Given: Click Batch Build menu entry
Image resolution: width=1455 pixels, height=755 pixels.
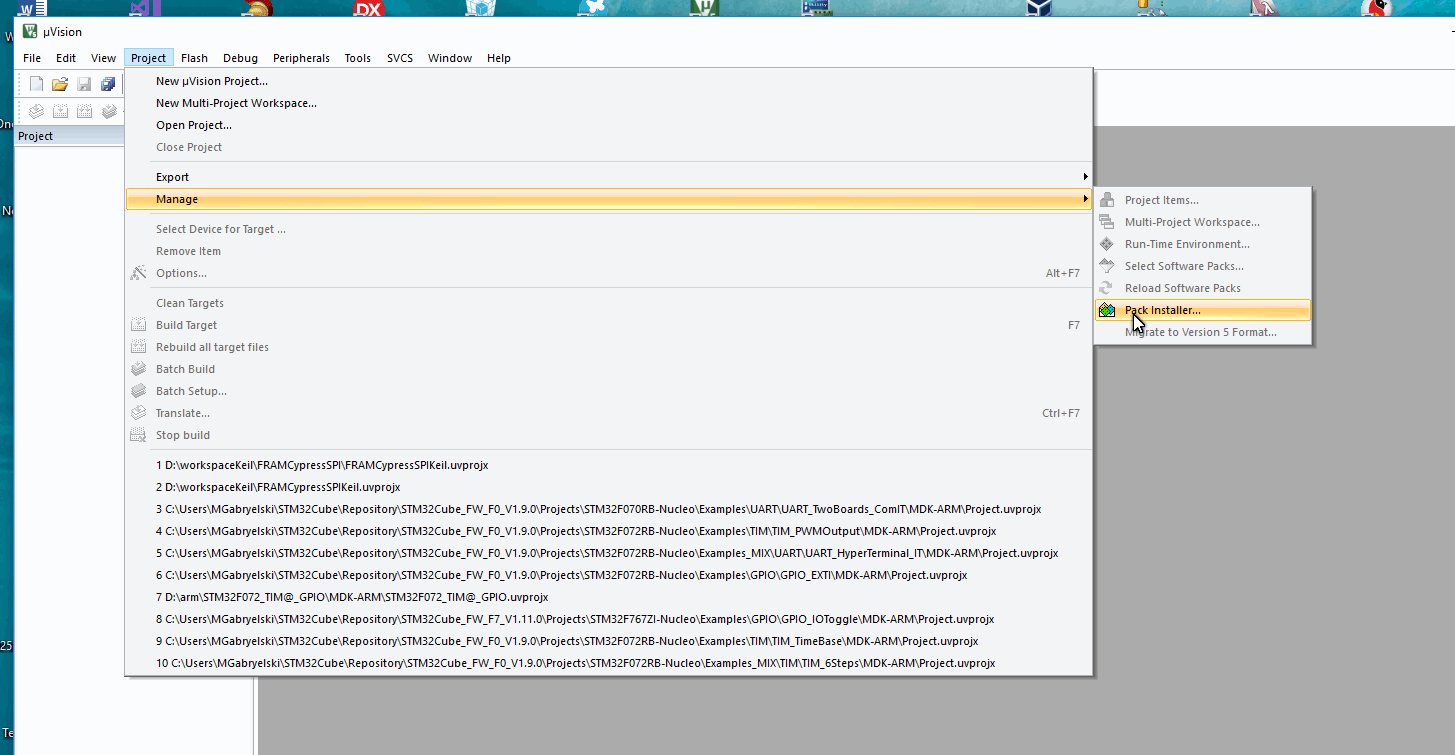Looking at the screenshot, I should [608, 369].
